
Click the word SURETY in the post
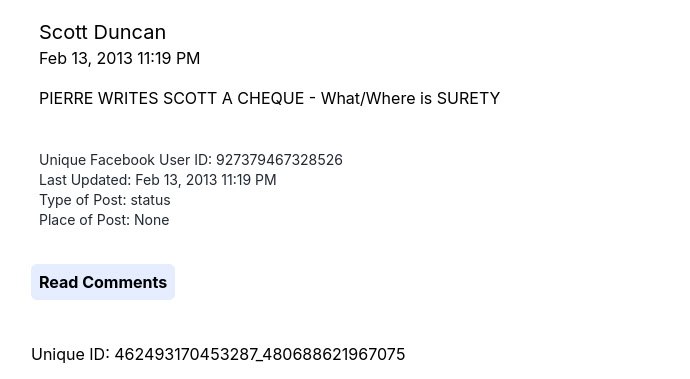point(468,98)
